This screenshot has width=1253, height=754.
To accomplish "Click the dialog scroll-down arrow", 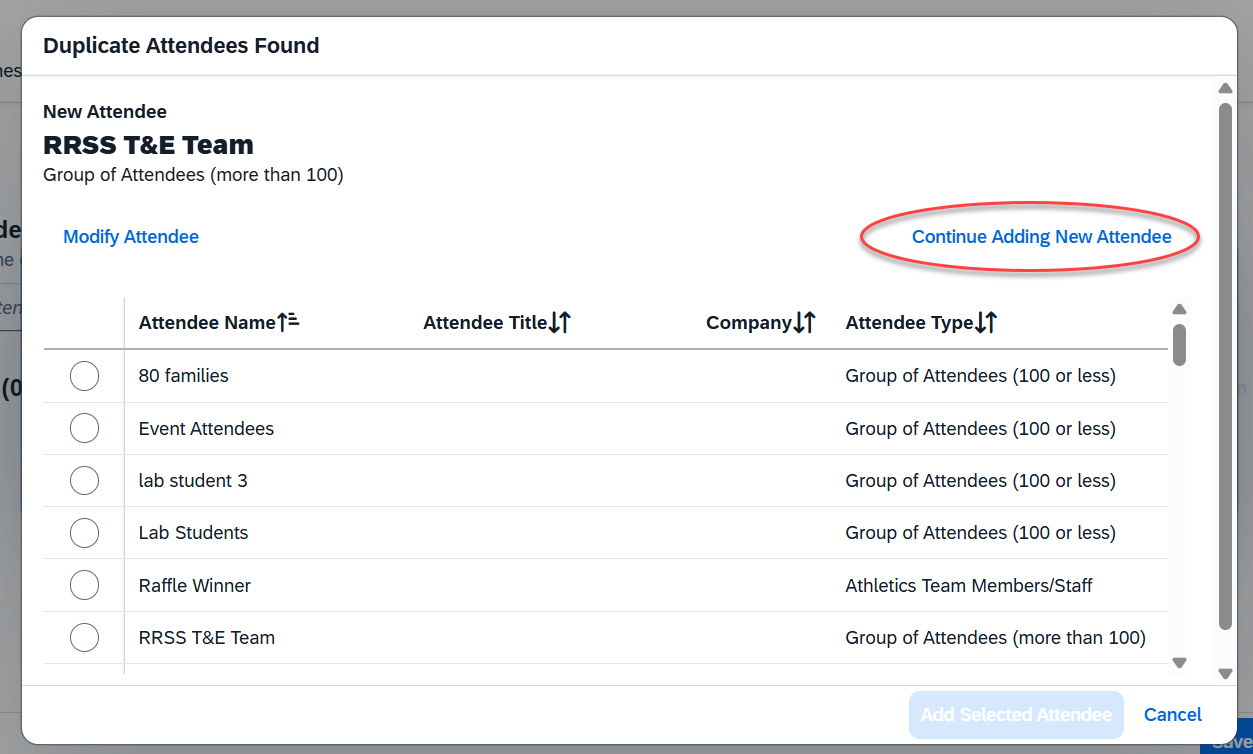I will [1225, 674].
